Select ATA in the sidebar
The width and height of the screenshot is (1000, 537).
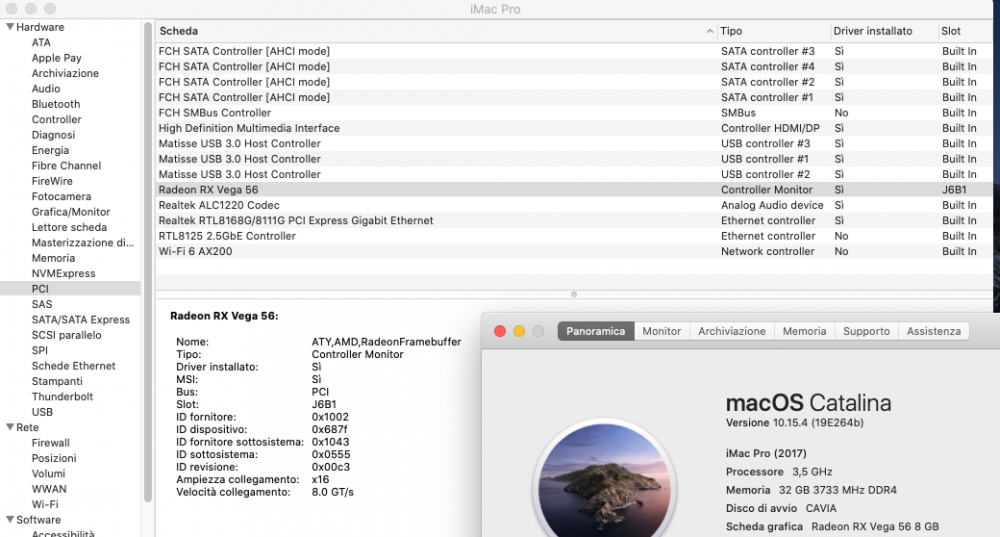tap(41, 42)
